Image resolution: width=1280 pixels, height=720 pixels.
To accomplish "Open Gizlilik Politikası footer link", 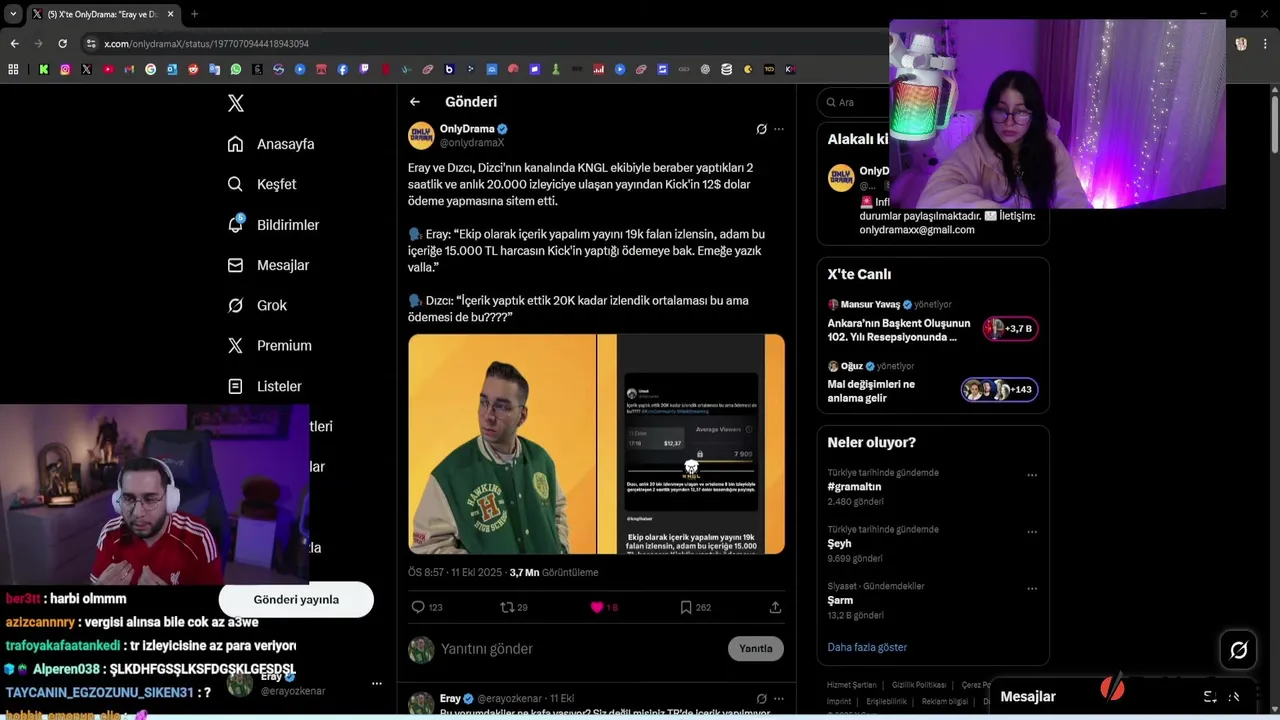I will tap(919, 685).
